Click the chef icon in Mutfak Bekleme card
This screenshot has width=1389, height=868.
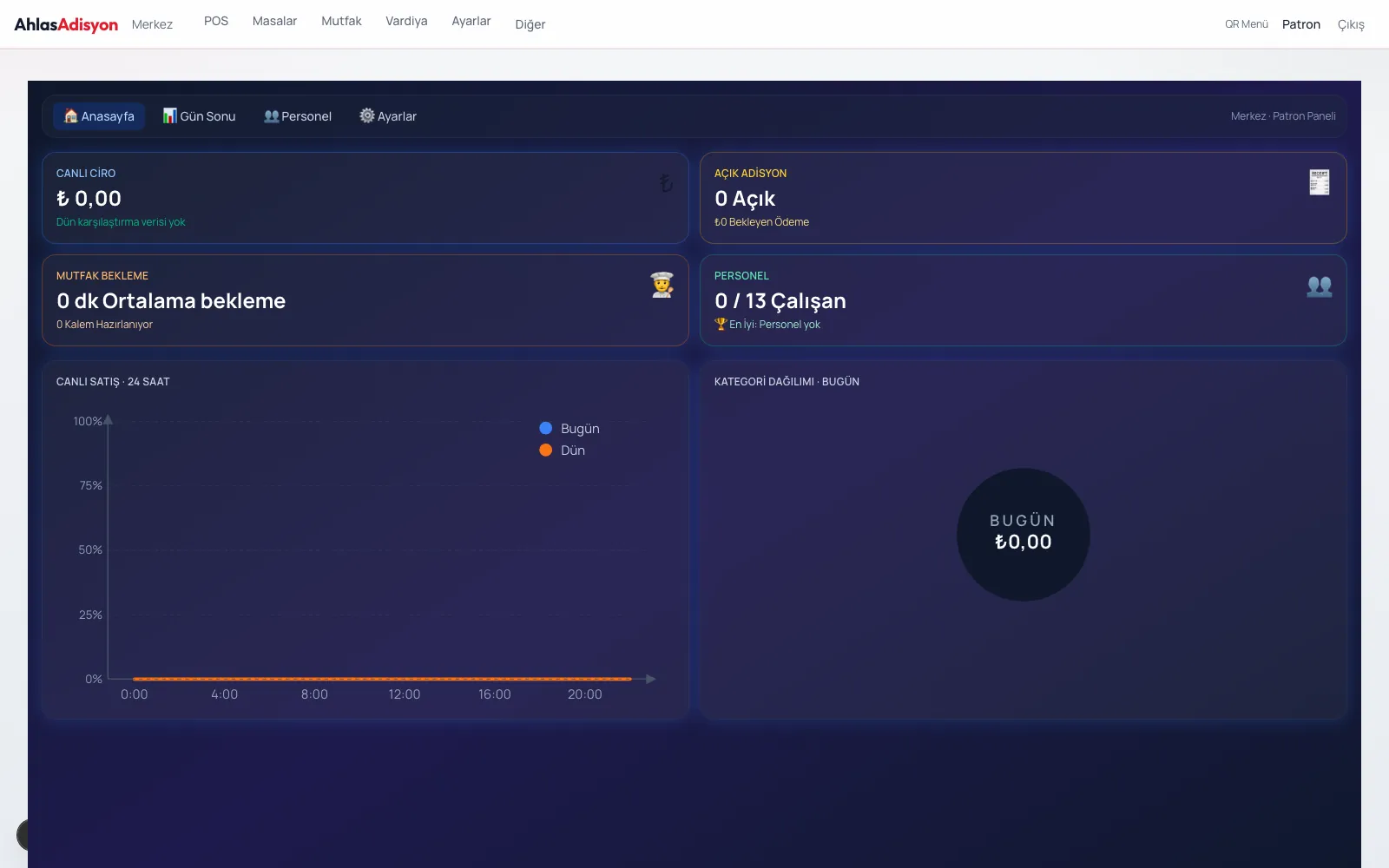click(662, 285)
